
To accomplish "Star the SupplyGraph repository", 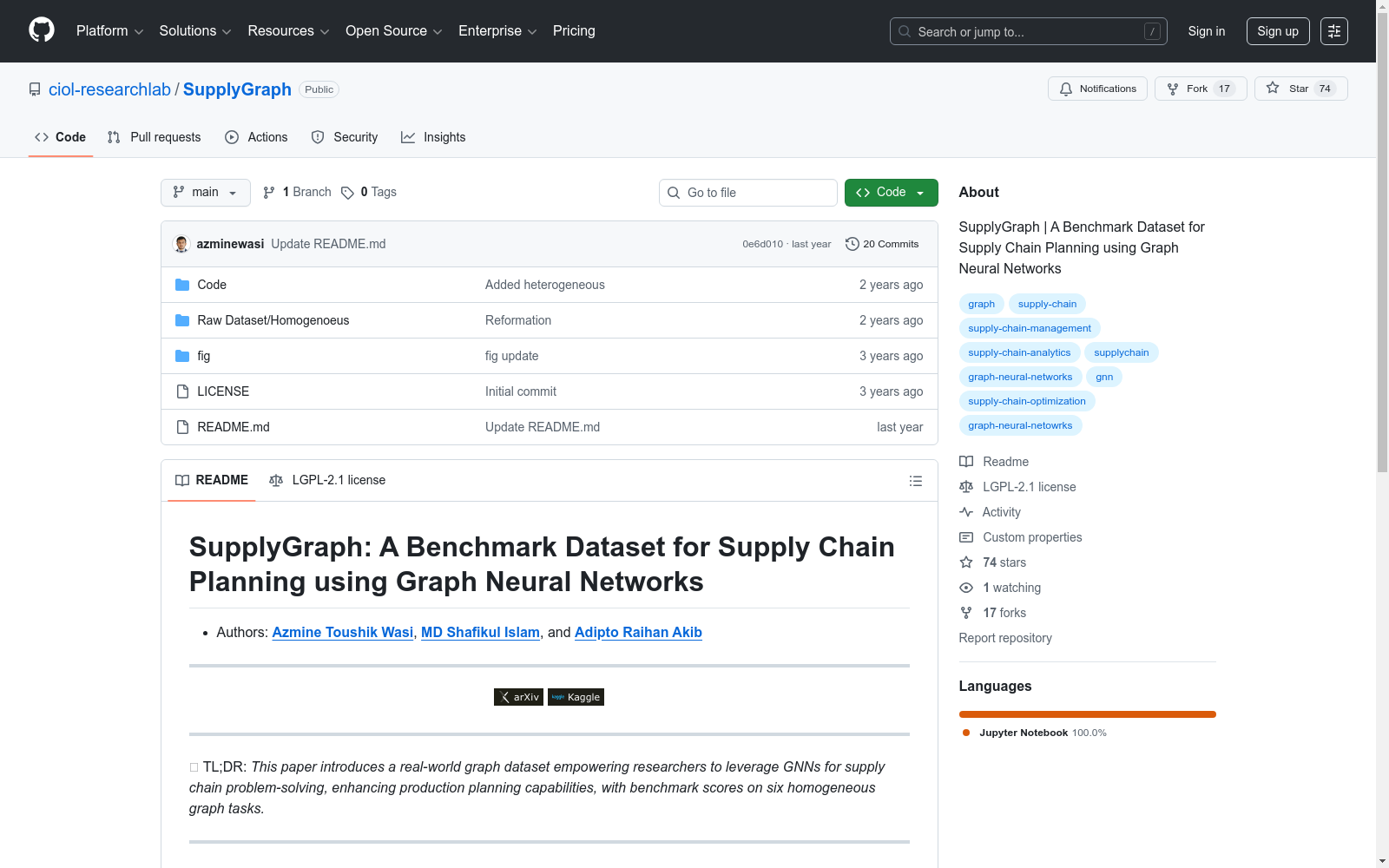I will 1300,89.
